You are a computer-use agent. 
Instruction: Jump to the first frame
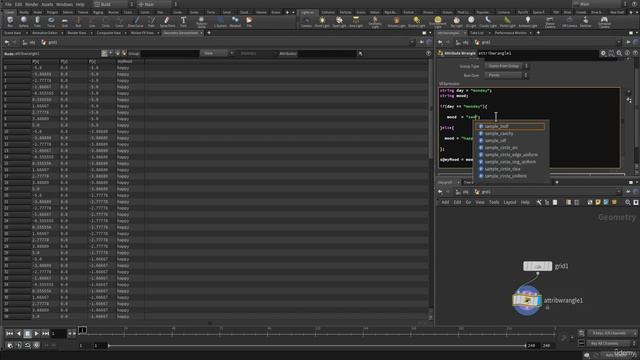click(x=9, y=333)
